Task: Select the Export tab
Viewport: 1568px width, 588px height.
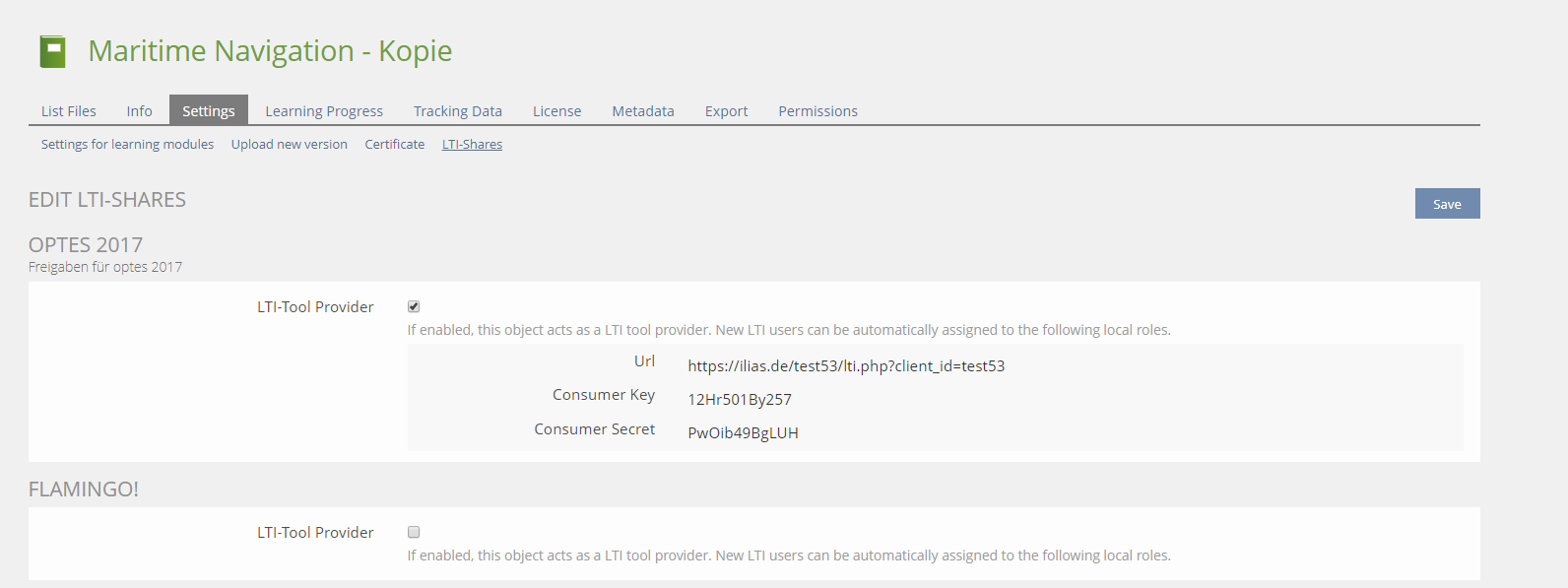Action: click(x=726, y=111)
